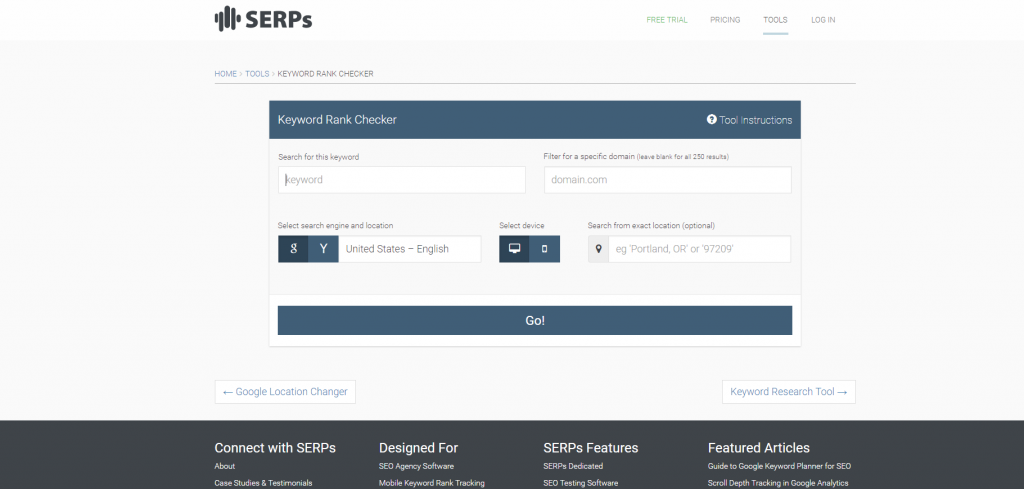Open the Pricing menu item

tap(725, 20)
